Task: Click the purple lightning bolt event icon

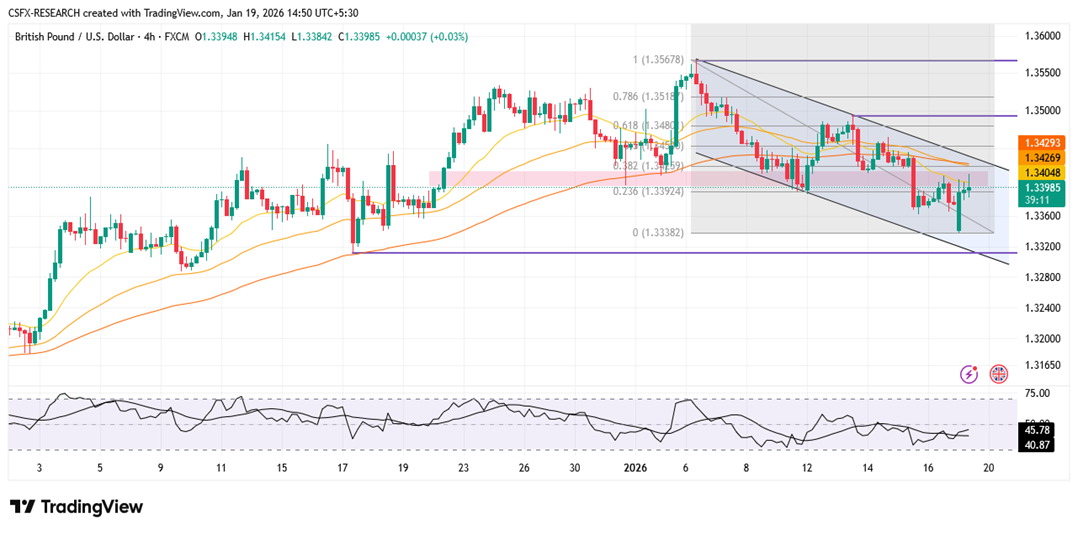Action: (x=968, y=374)
